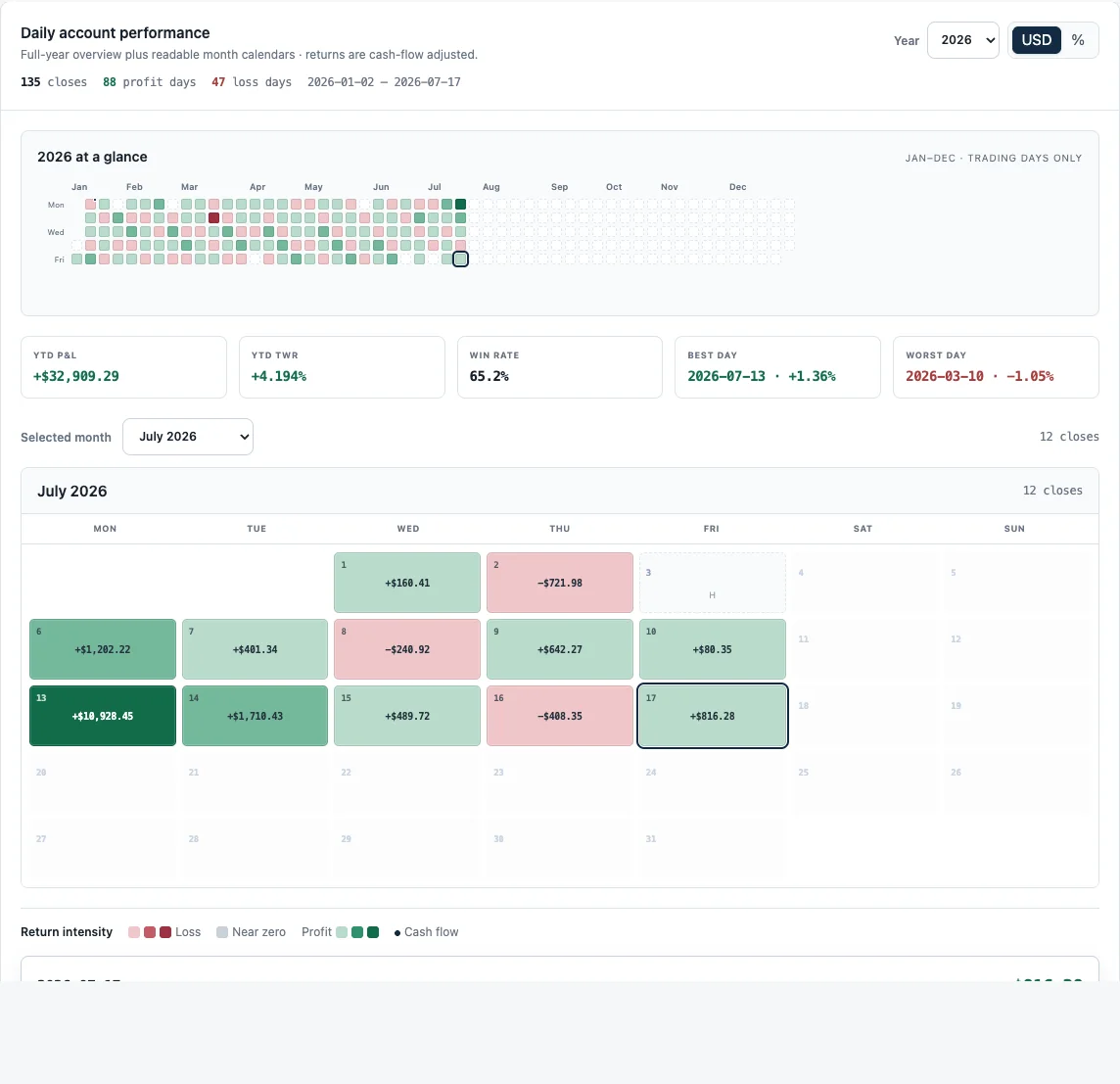1120x1084 pixels.
Task: Click the 'JAN–DEC · TRADING DAYS ONLY' caption
Action: 994,158
